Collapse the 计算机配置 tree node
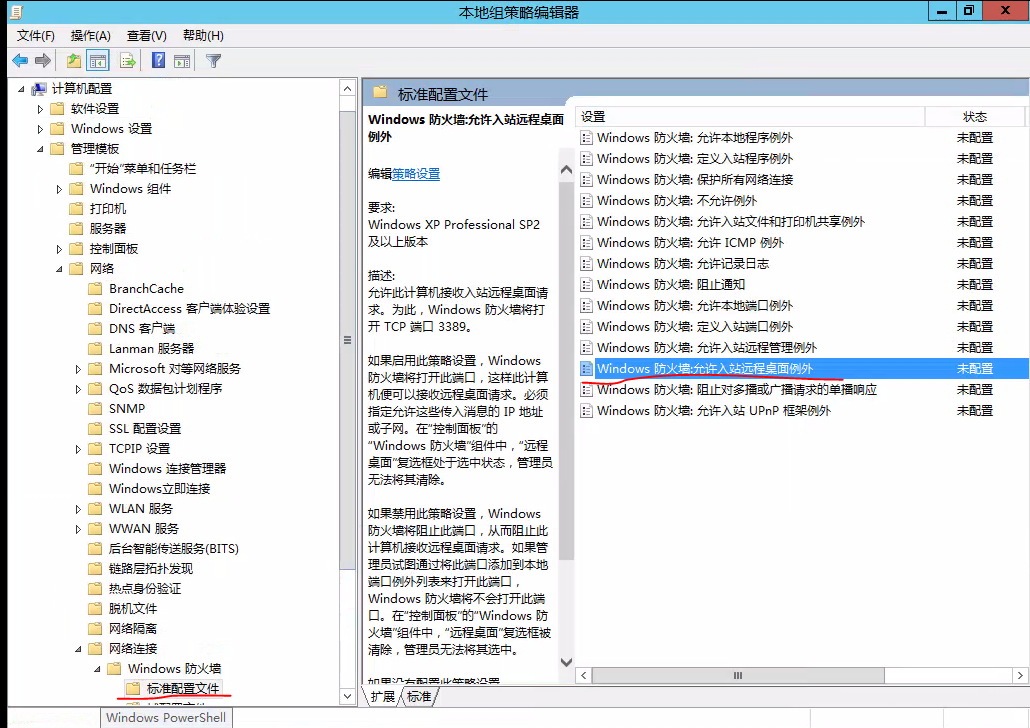The image size is (1030, 728). pyautogui.click(x=22, y=89)
